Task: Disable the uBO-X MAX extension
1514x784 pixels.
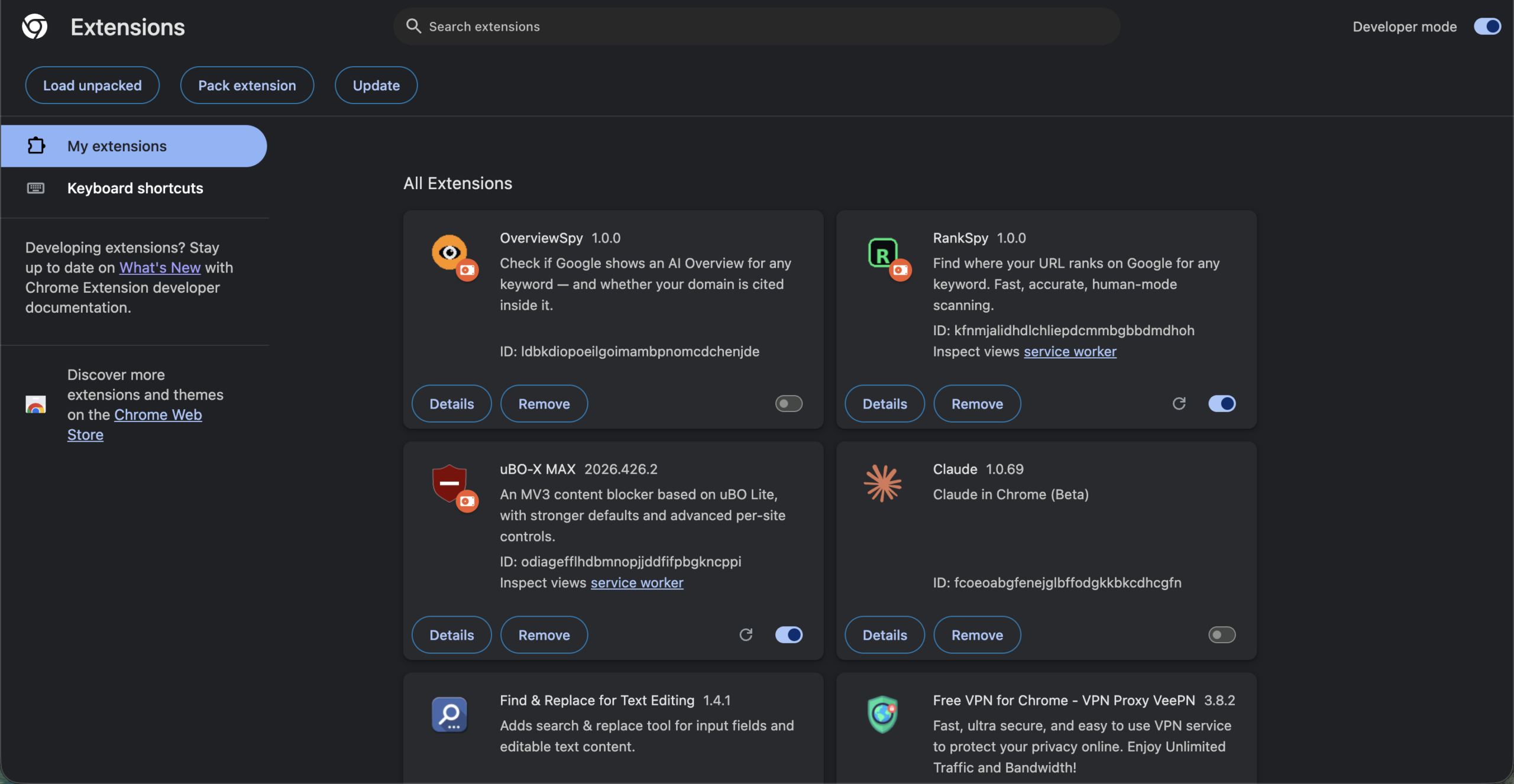Action: click(x=789, y=634)
